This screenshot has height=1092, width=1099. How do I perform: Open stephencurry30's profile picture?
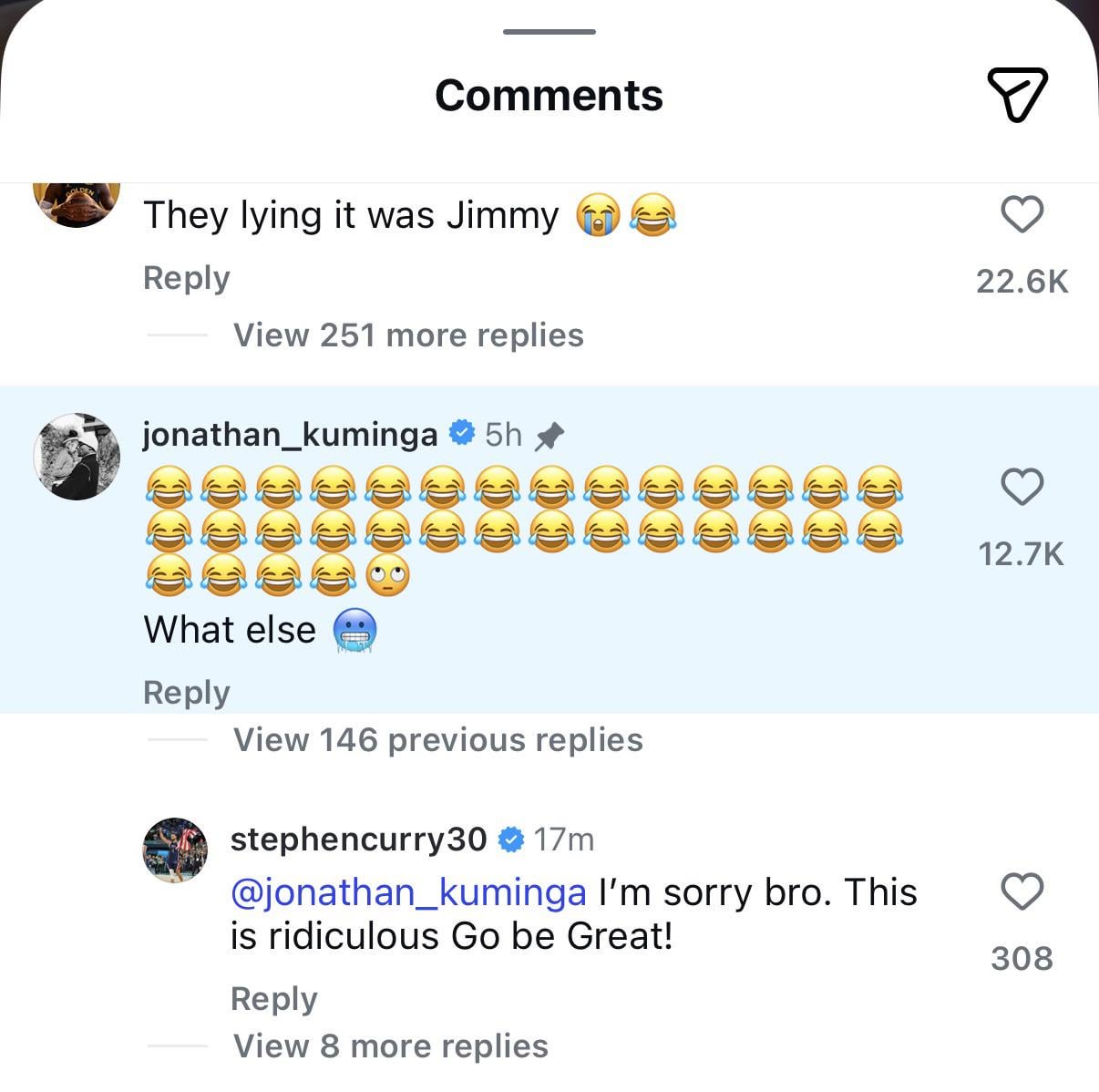176,850
